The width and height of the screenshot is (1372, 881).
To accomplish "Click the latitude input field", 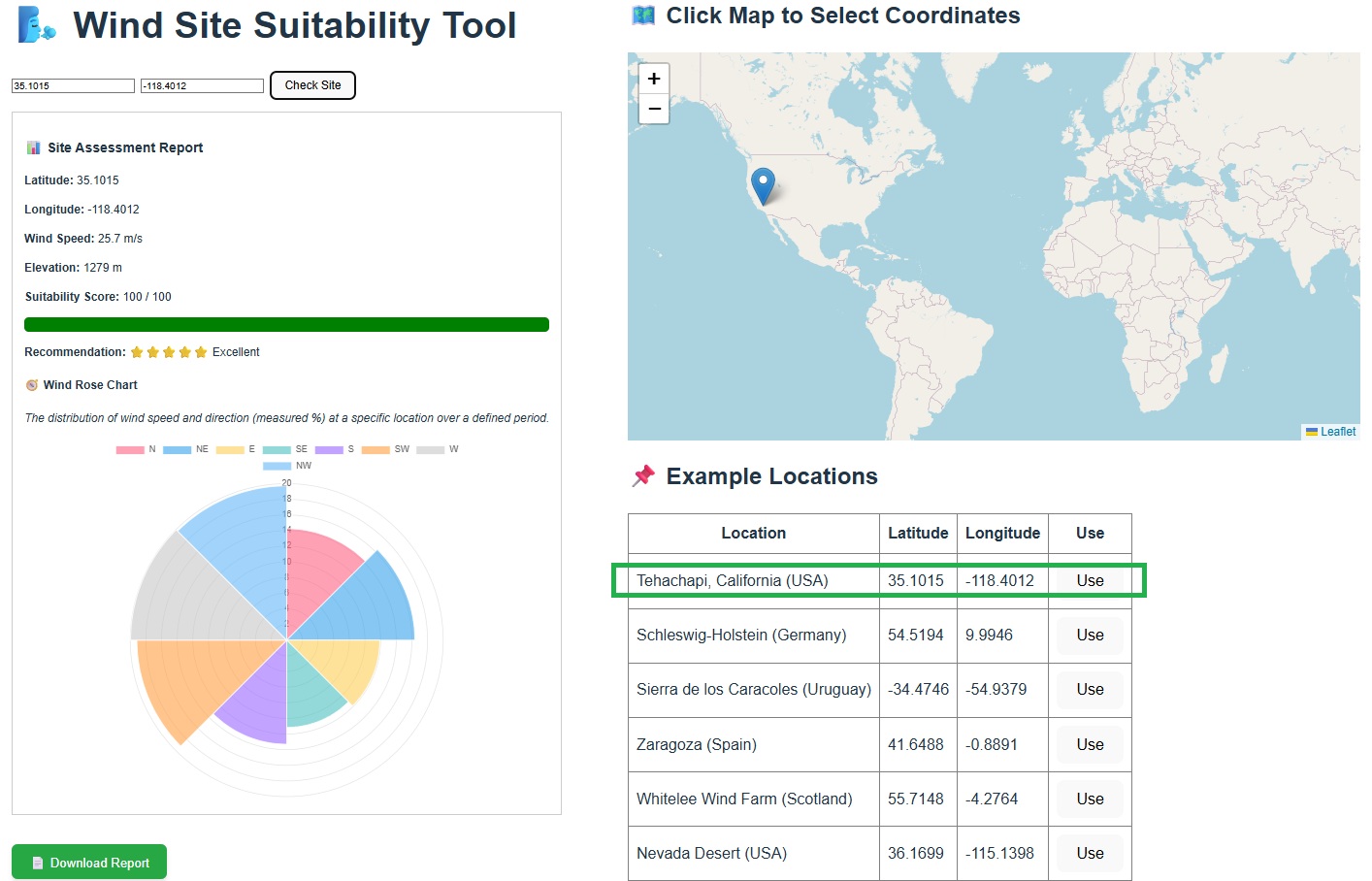I will 73,86.
